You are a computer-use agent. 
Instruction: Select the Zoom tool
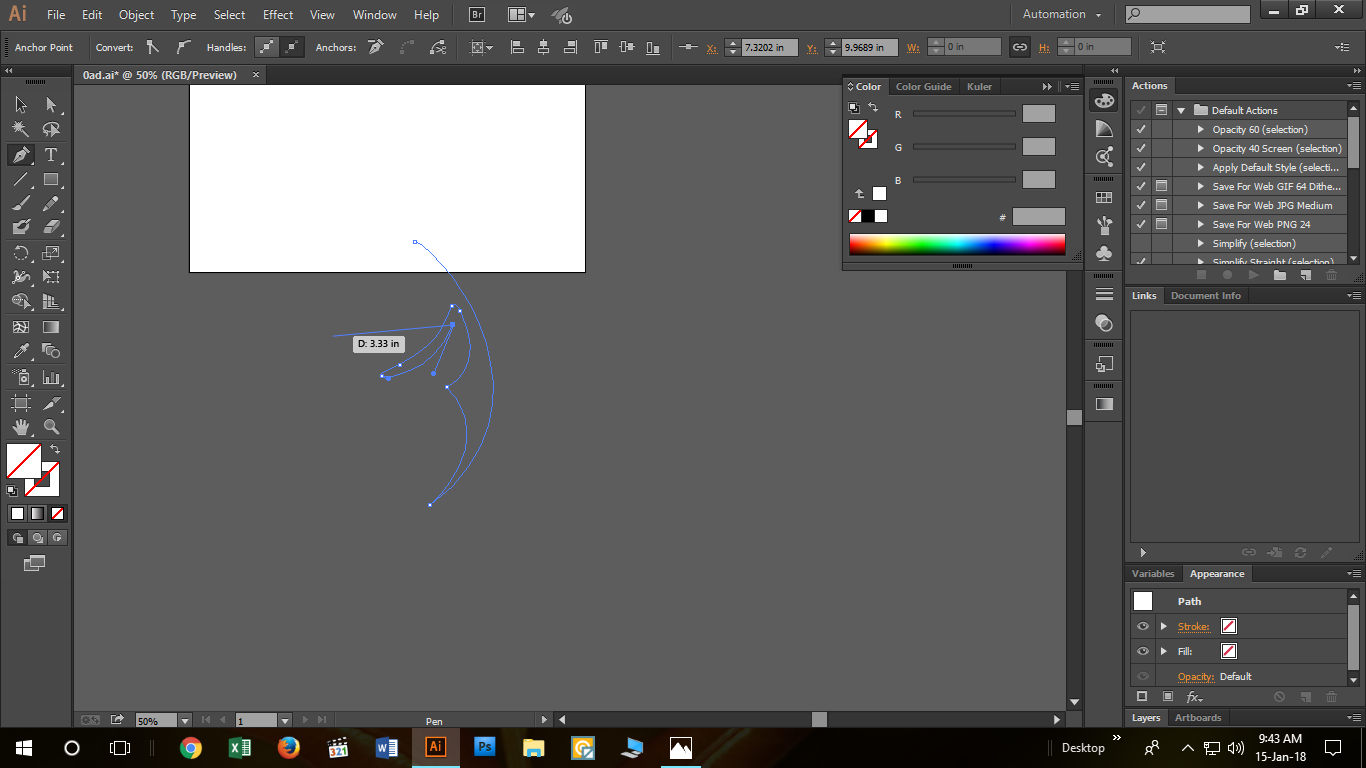[51, 427]
